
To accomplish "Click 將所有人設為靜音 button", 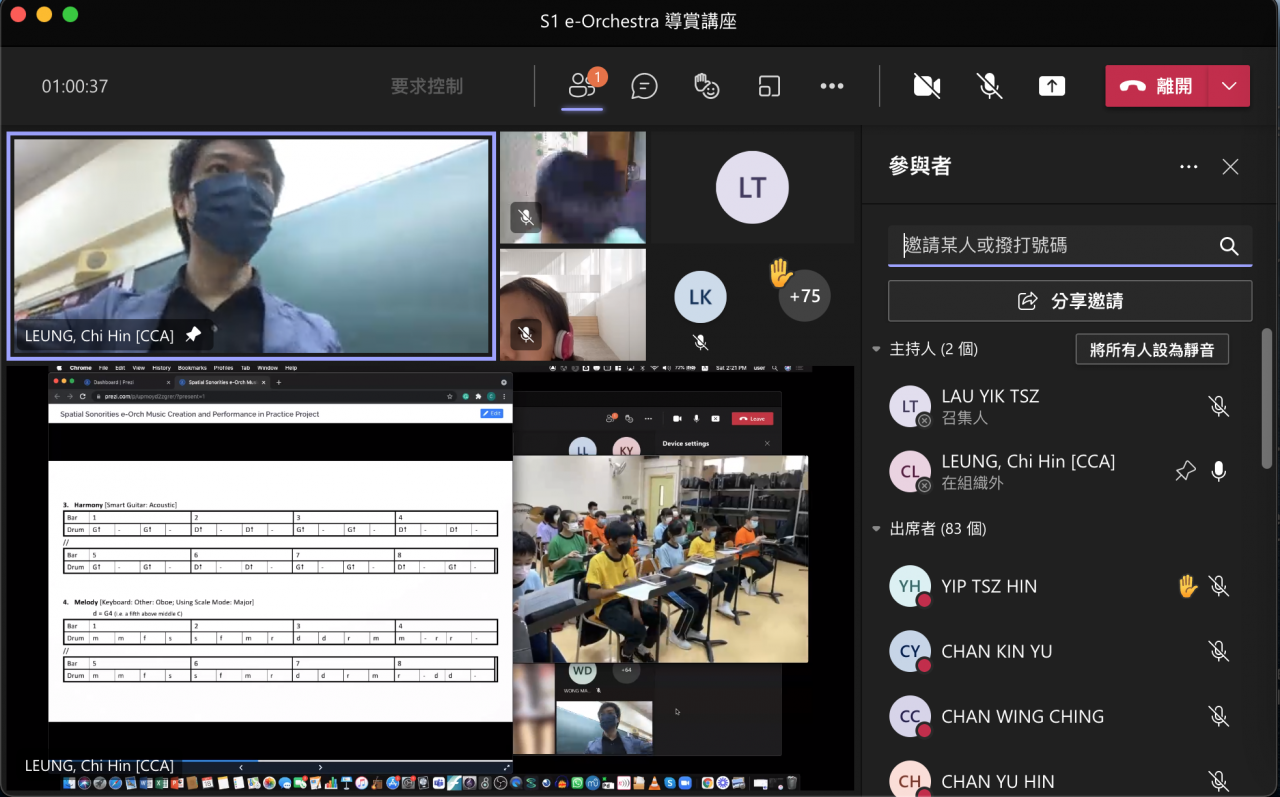I will [x=1151, y=350].
